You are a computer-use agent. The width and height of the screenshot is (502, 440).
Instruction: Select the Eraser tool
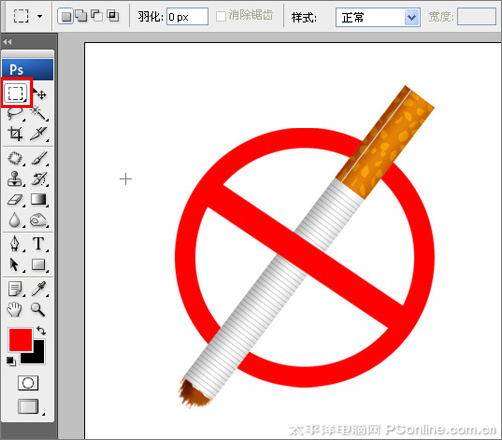point(15,200)
